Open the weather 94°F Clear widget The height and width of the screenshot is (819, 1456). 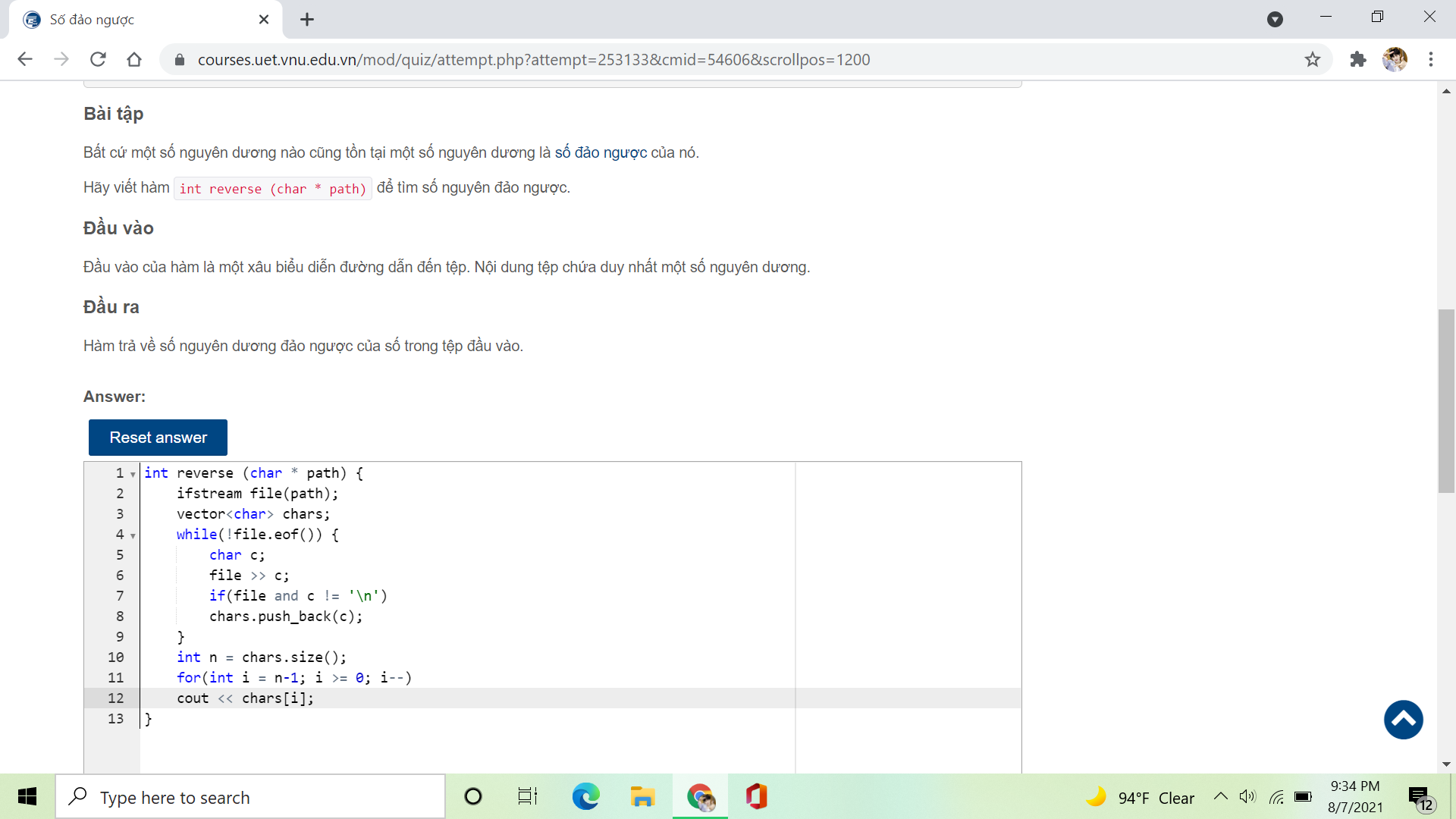tap(1141, 798)
